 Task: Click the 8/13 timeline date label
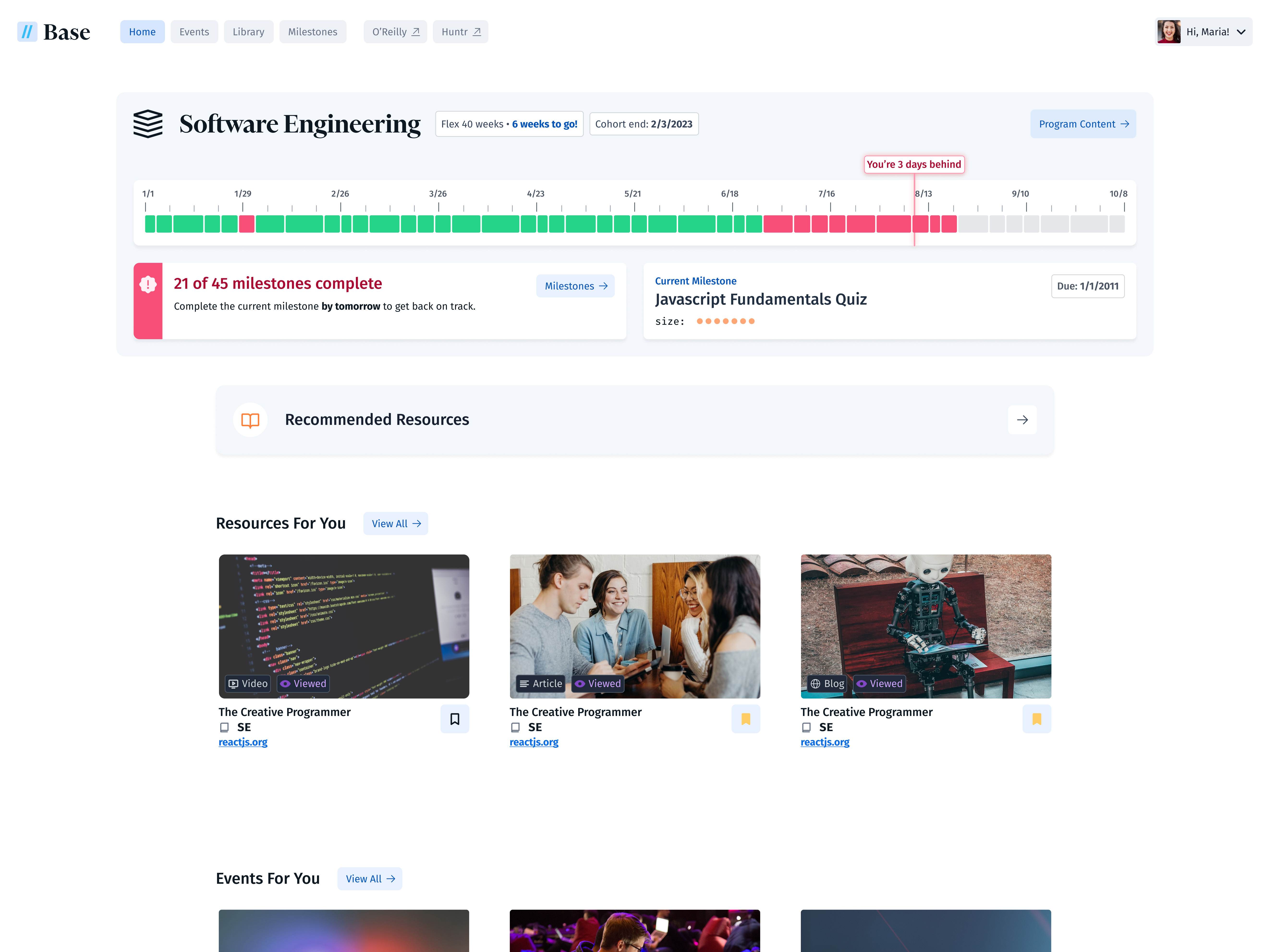(924, 193)
